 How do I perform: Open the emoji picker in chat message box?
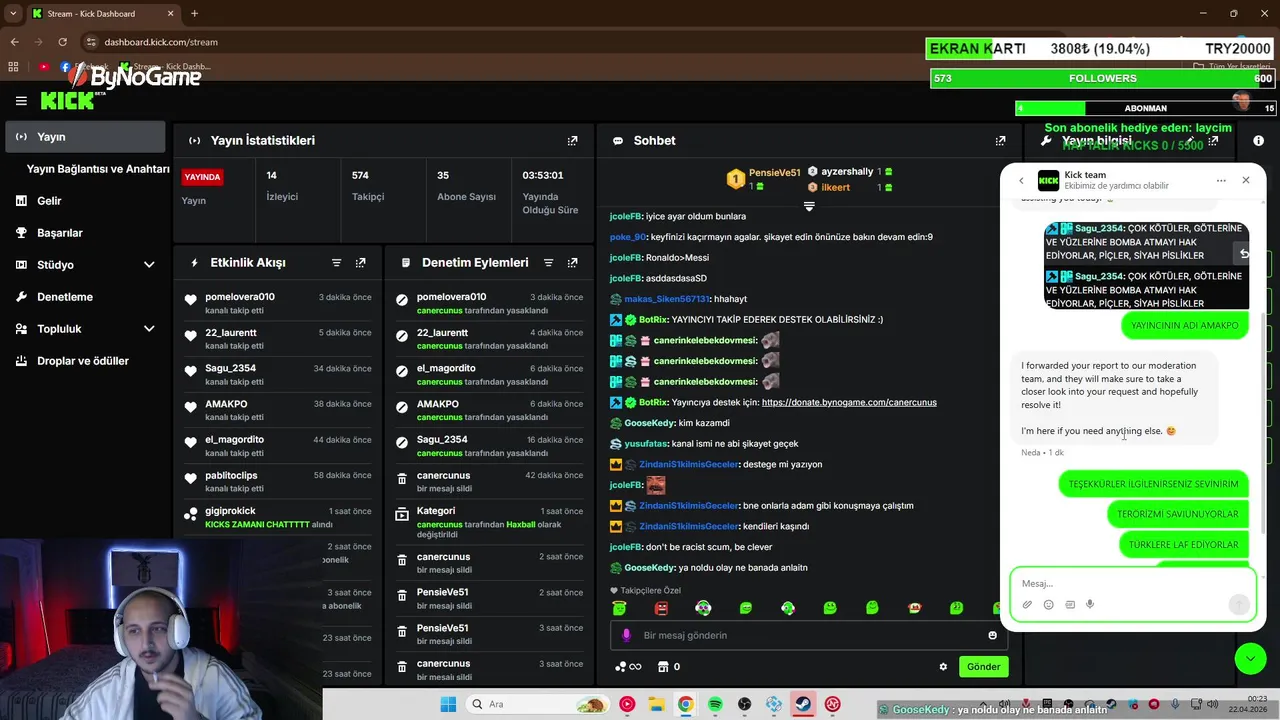[x=992, y=635]
